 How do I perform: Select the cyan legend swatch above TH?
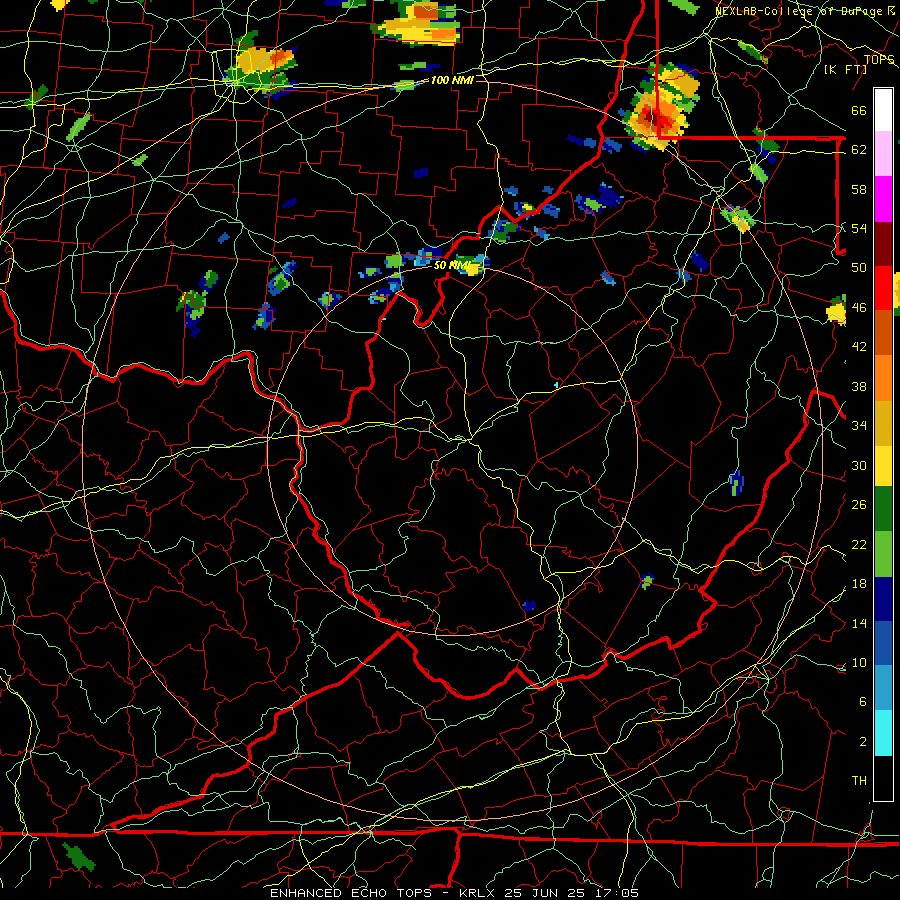point(883,734)
